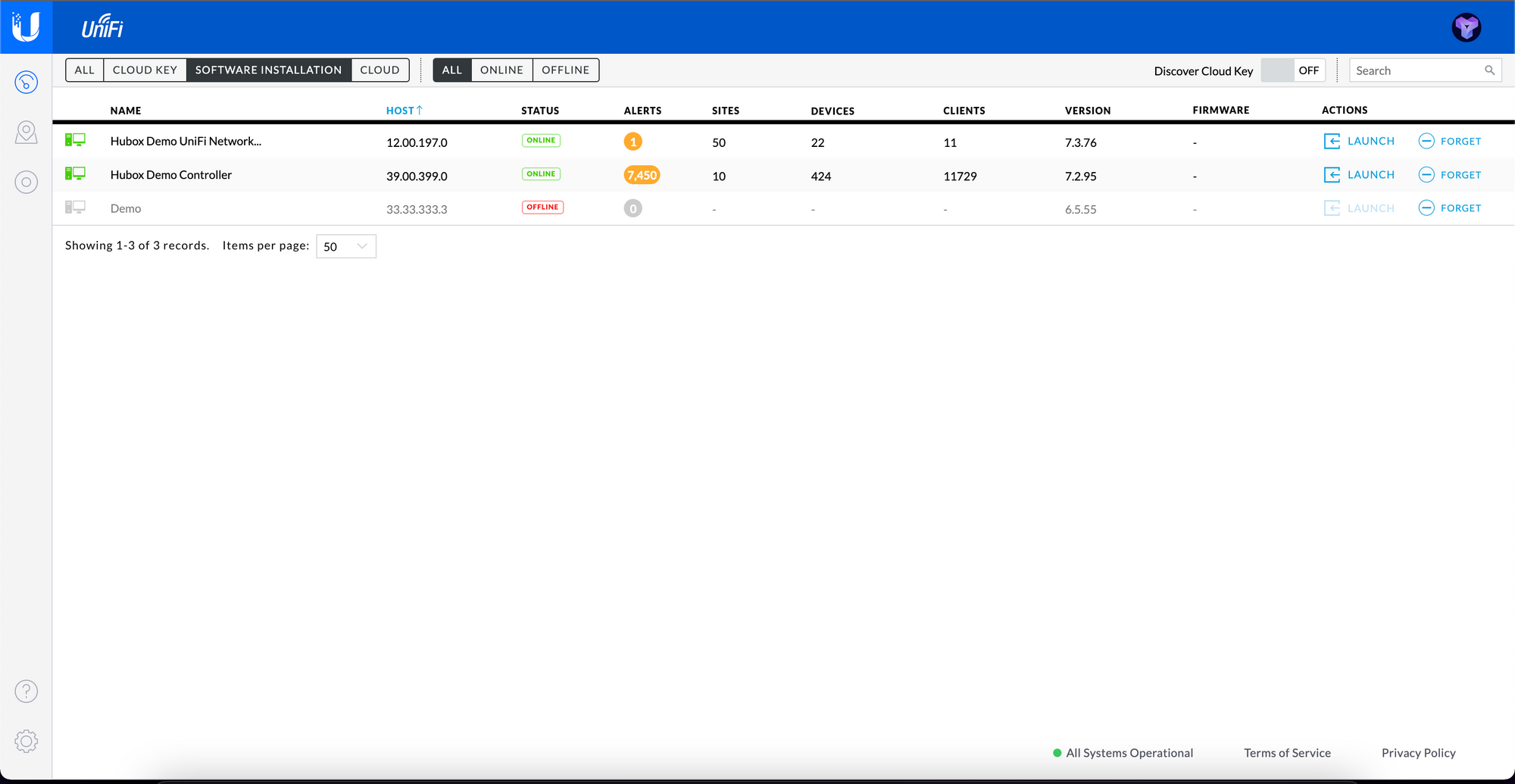Click the disabled LAUNCH for Demo
This screenshot has width=1515, height=784.
1359,208
